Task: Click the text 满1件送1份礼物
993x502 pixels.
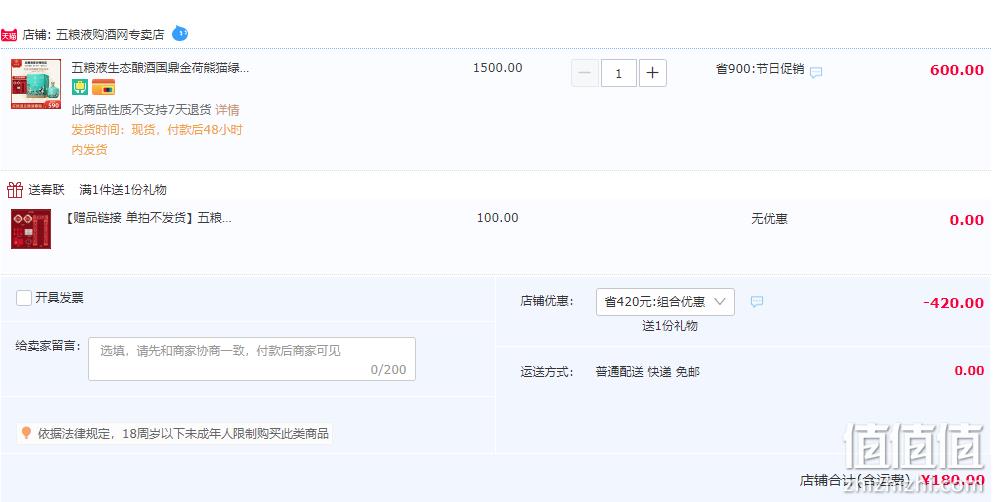Action: pyautogui.click(x=123, y=189)
